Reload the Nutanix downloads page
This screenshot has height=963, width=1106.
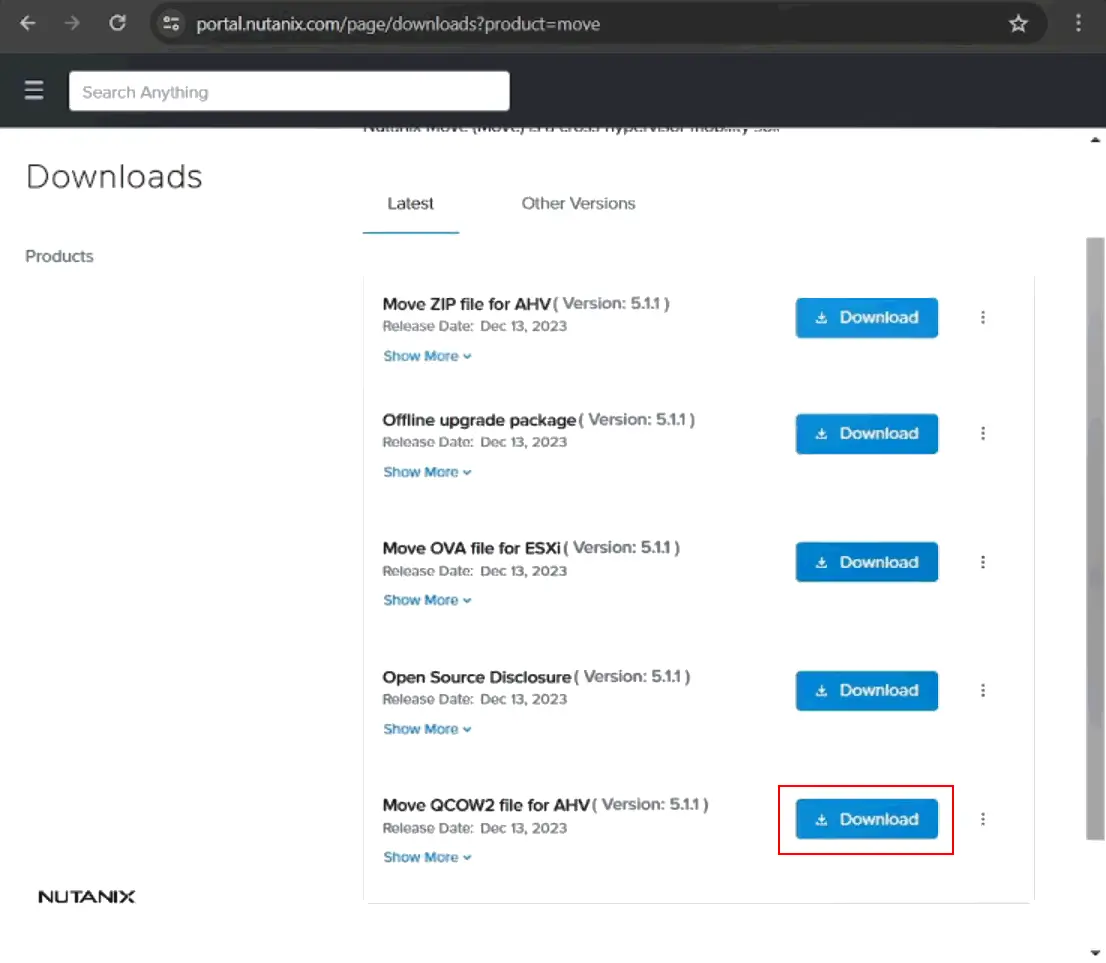coord(117,23)
